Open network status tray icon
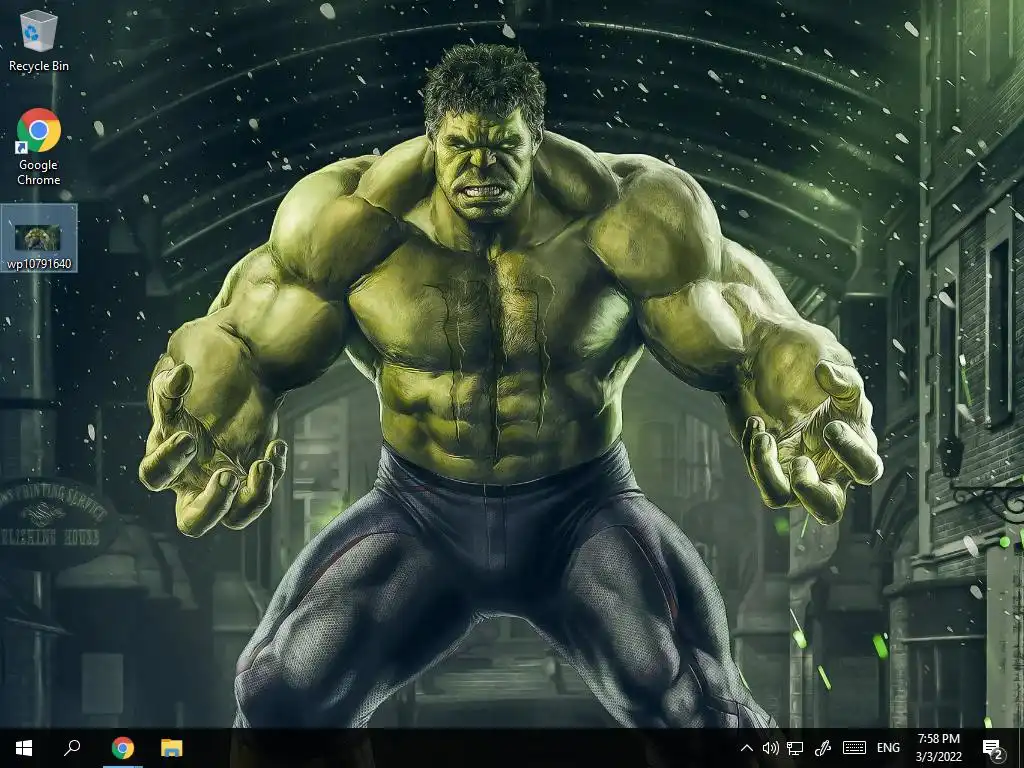The image size is (1024, 768). pos(795,748)
